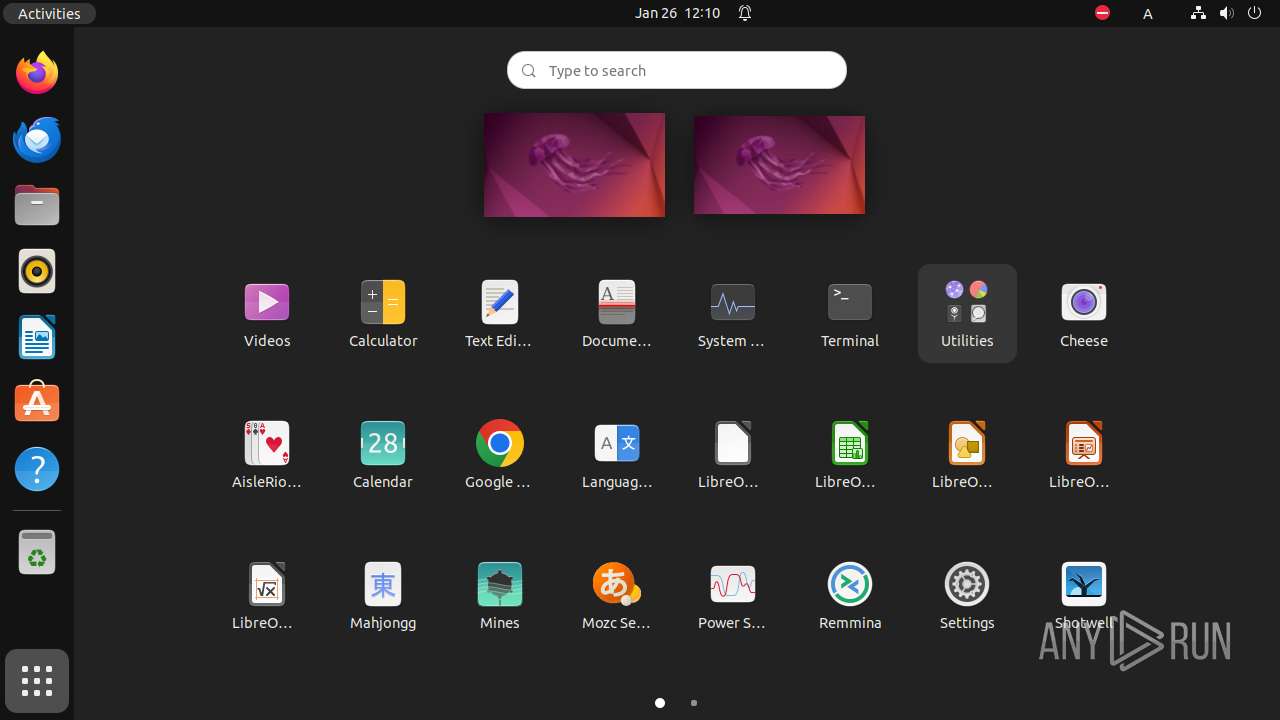Viewport: 1280px width, 720px height.
Task: Open the Settings app
Action: pos(967,595)
